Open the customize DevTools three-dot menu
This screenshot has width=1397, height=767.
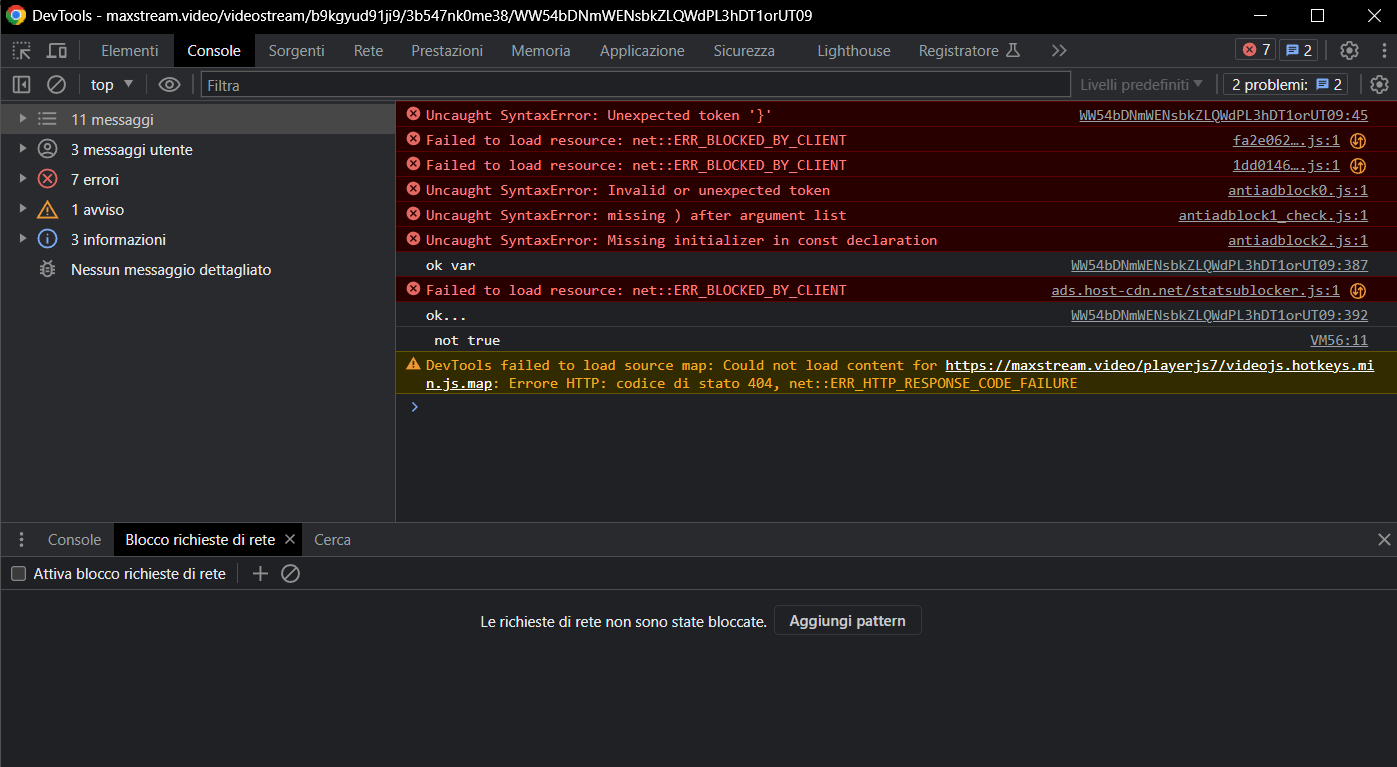[1385, 50]
